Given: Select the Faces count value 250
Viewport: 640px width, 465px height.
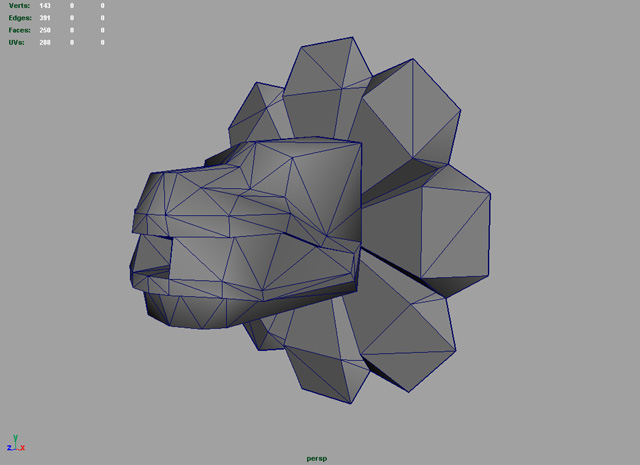Looking at the screenshot, I should (x=45, y=30).
